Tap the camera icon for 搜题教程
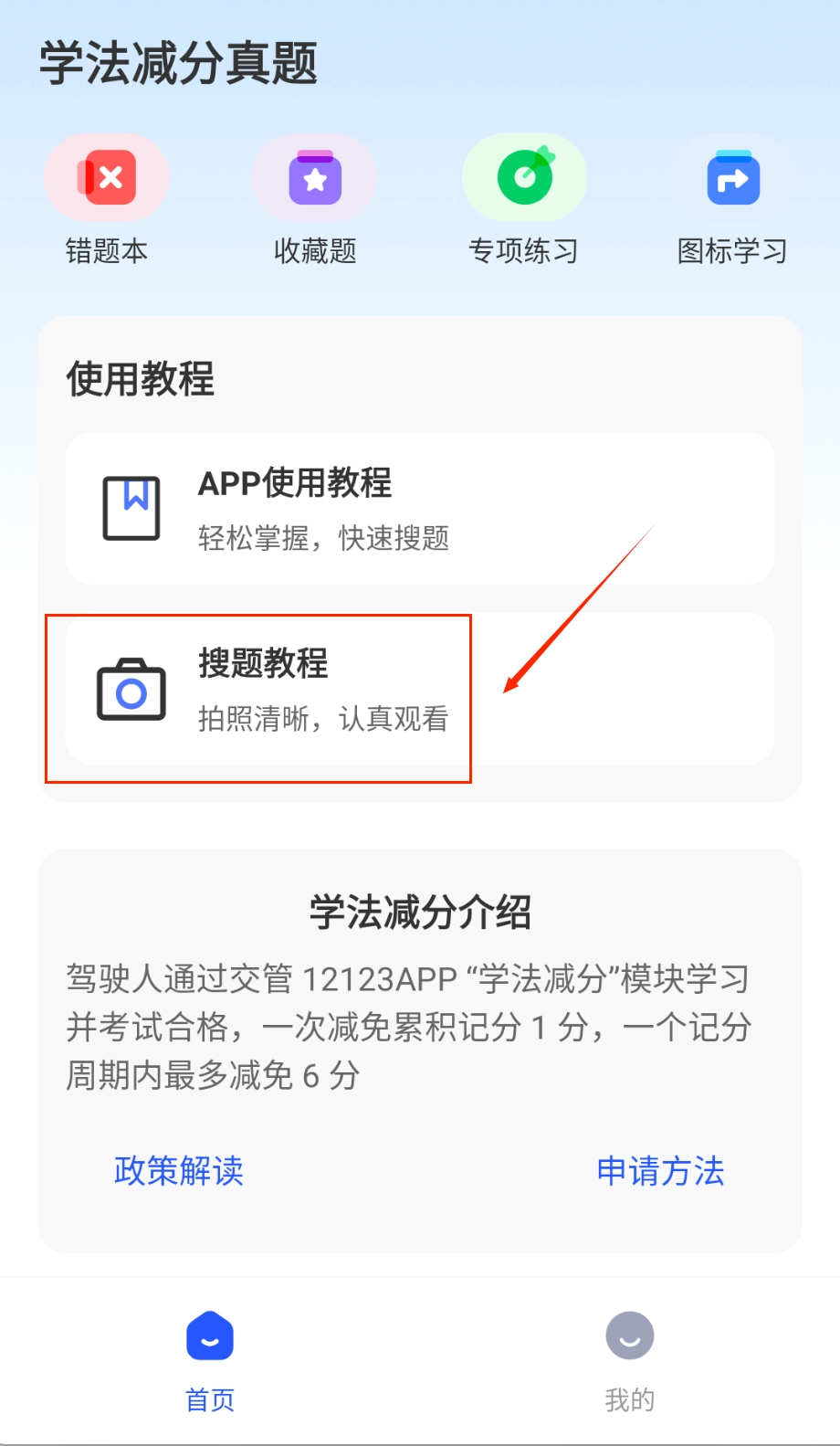This screenshot has height=1446, width=840. pos(131,690)
